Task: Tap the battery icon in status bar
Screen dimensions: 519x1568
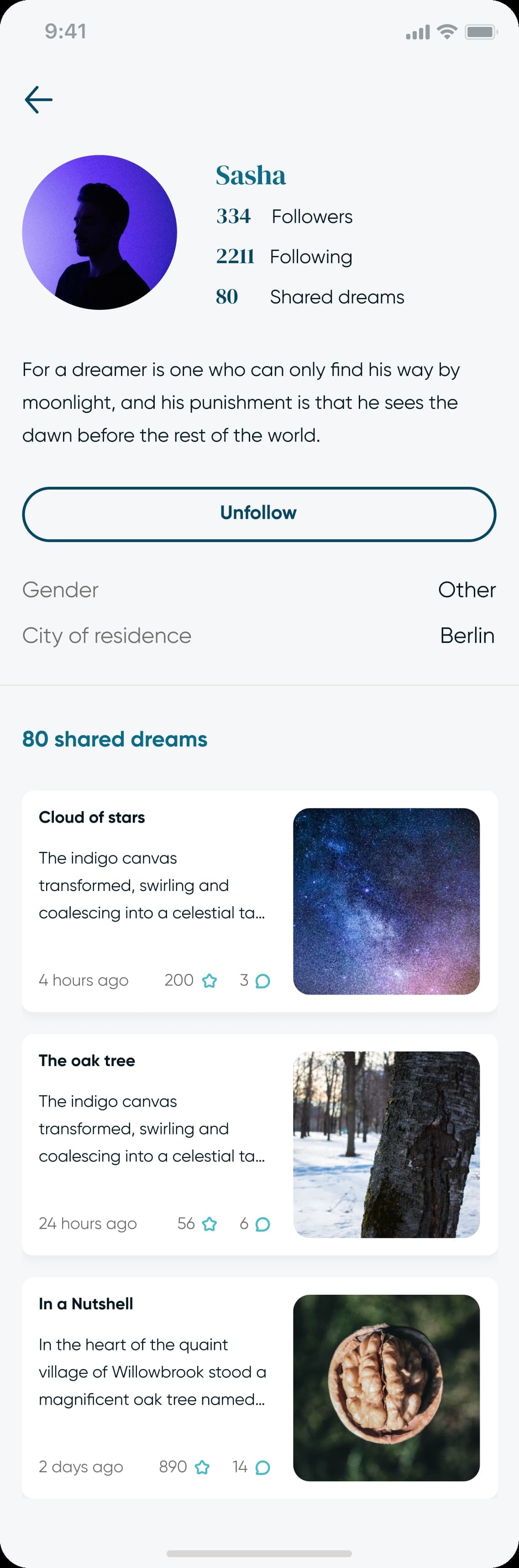Action: [481, 31]
